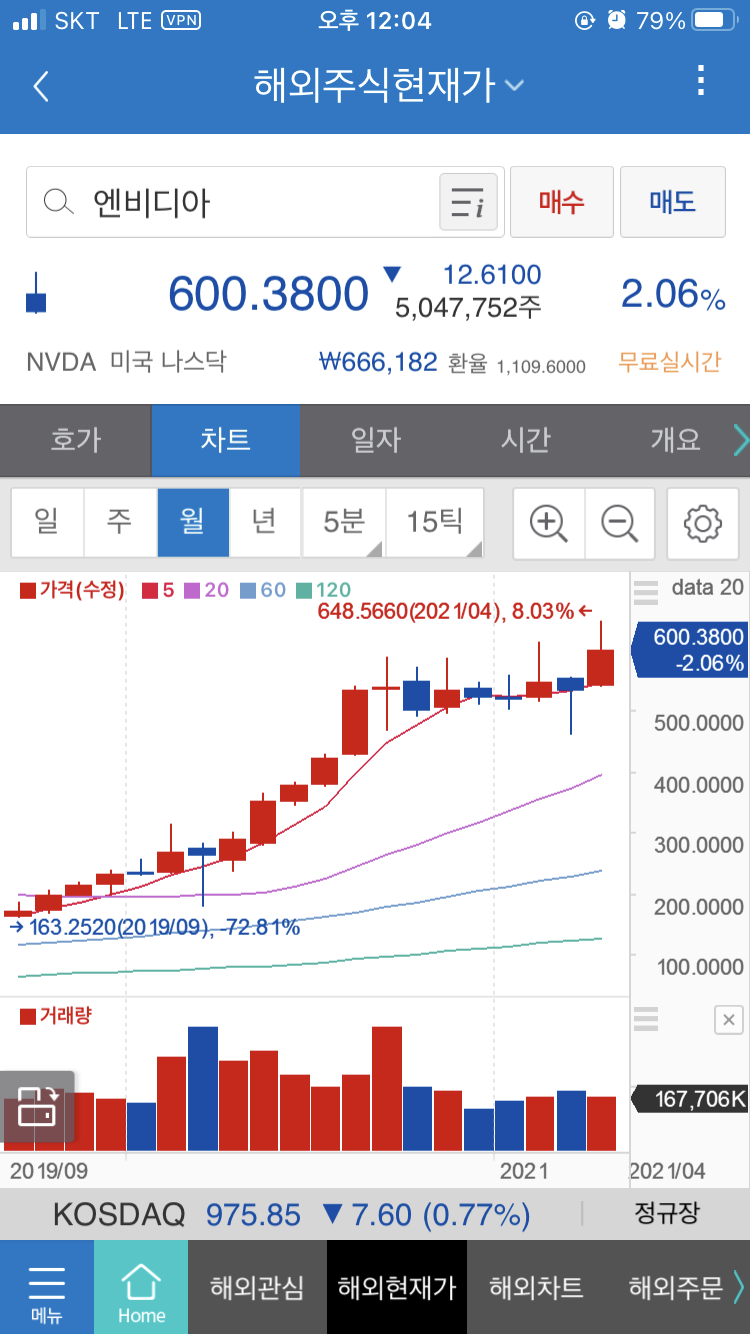Screen dimensions: 750x1334
Task: Zoom in the chart
Action: pyautogui.click(x=549, y=523)
